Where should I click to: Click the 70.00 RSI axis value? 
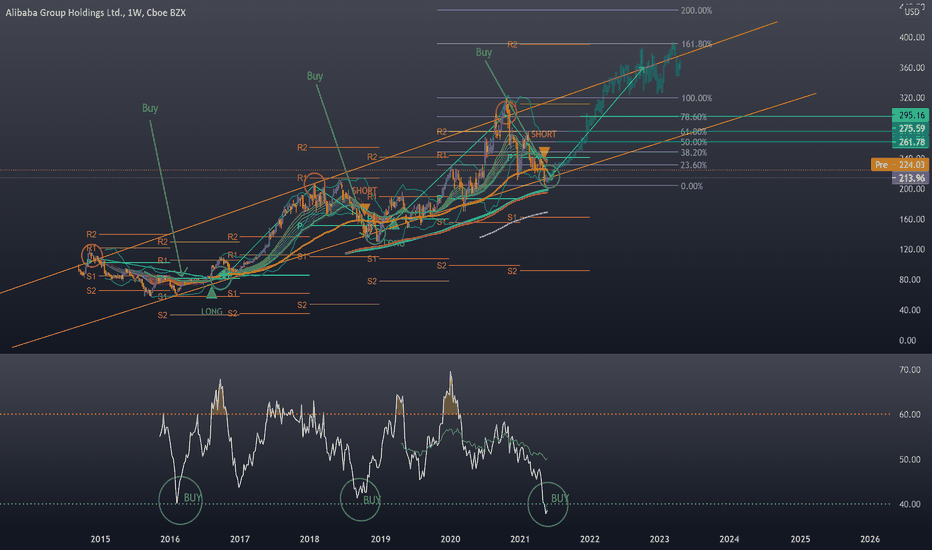(x=909, y=370)
